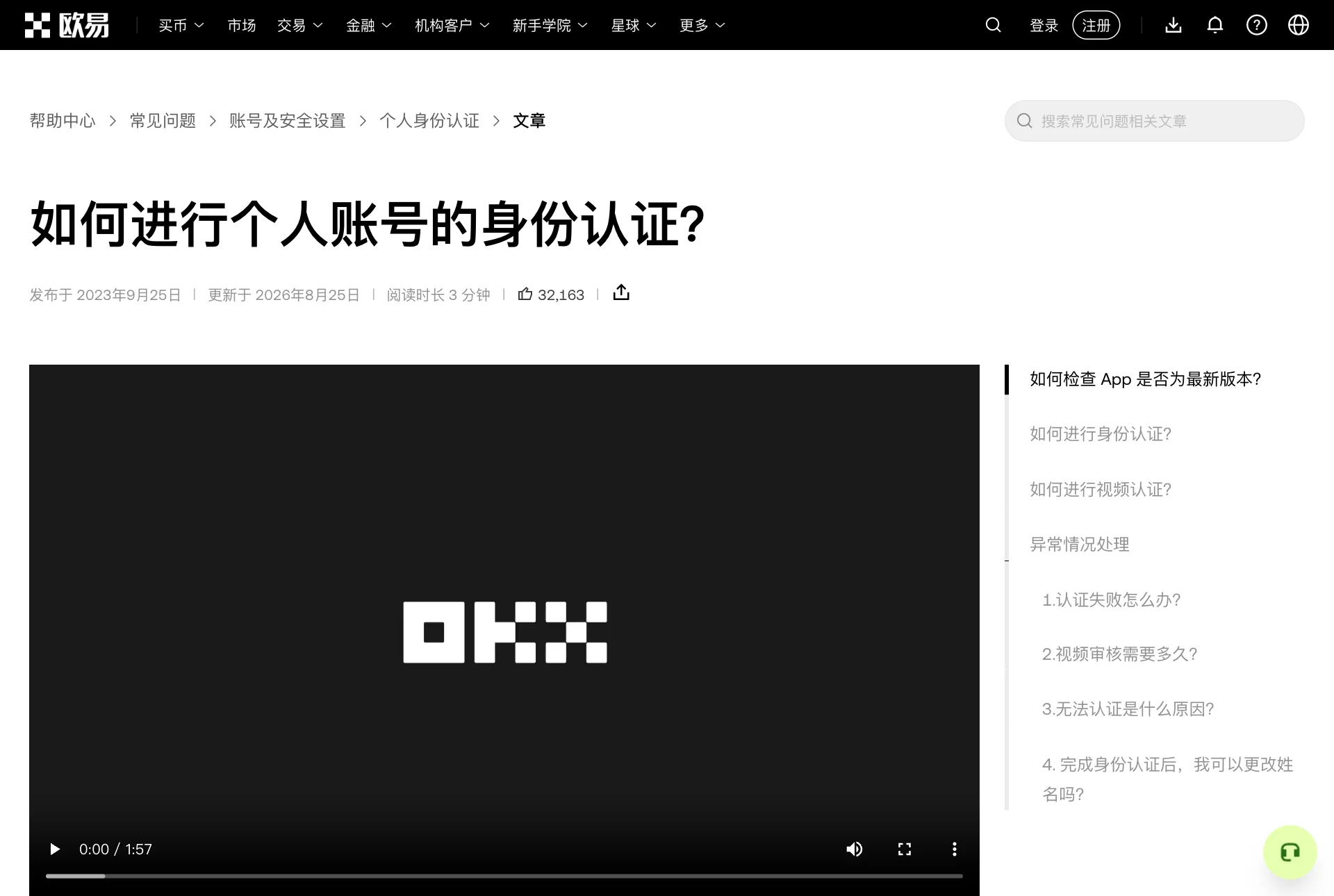This screenshot has width=1334, height=896.
Task: Go to 常见问题 breadcrumb
Action: (x=163, y=121)
